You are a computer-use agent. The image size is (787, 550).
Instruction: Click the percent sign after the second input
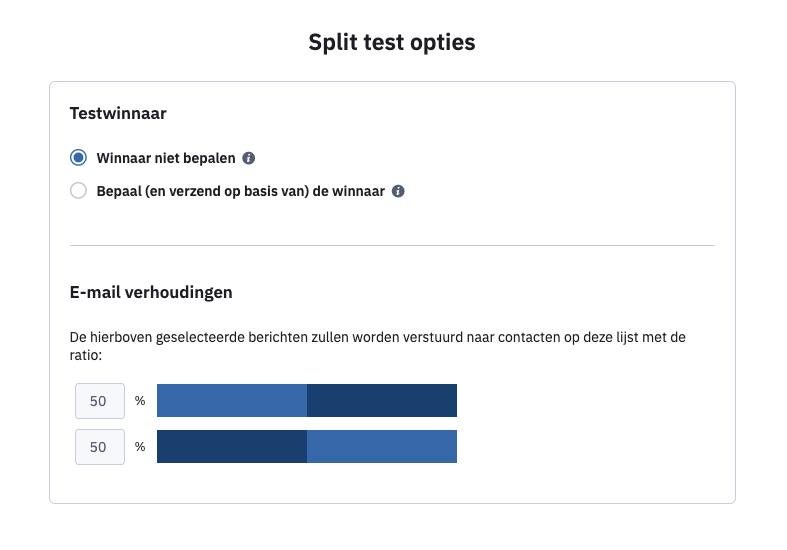(x=140, y=447)
